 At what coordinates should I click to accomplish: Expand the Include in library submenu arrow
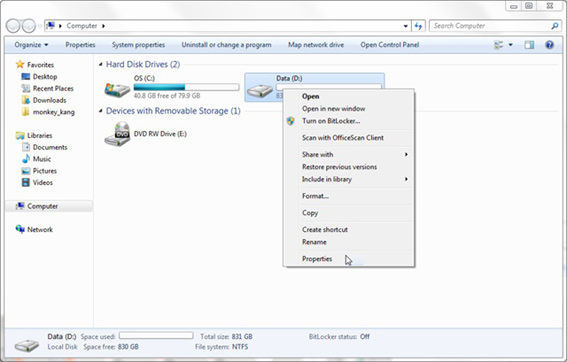click(x=406, y=179)
